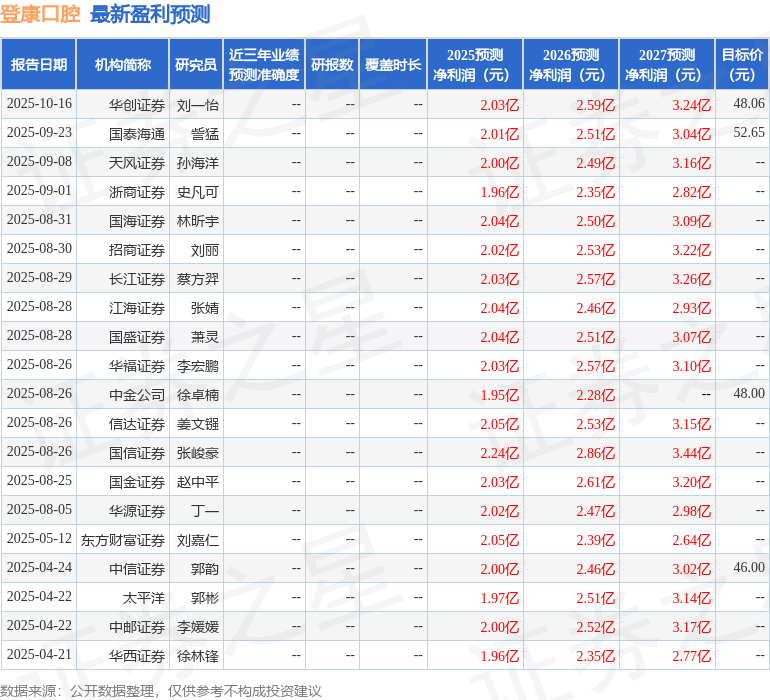Viewport: 770px width, 700px height.
Task: Click the 近三年业绩预测准确度 column header
Action: (x=264, y=64)
